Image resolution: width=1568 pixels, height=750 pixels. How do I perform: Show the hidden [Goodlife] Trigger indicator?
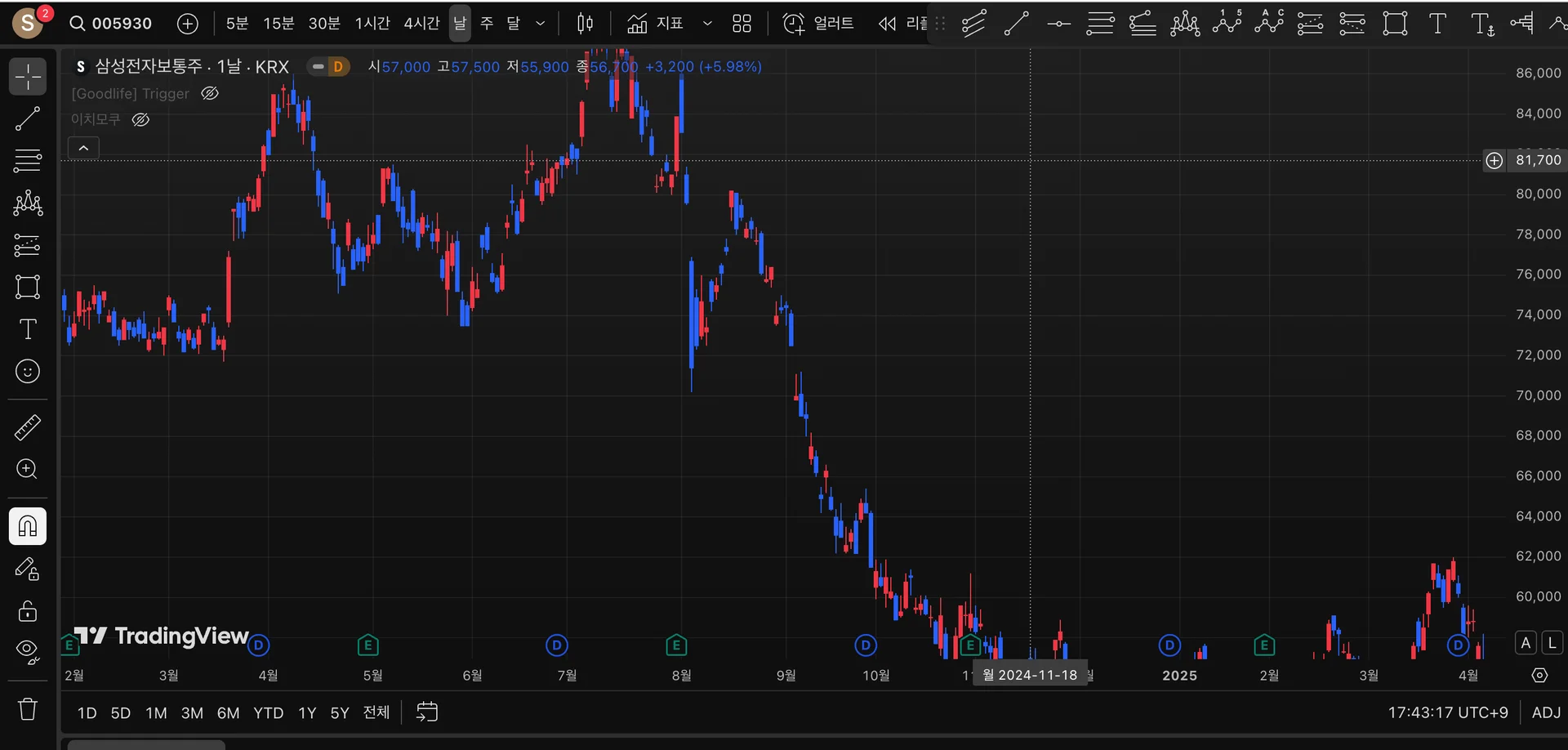coord(210,93)
